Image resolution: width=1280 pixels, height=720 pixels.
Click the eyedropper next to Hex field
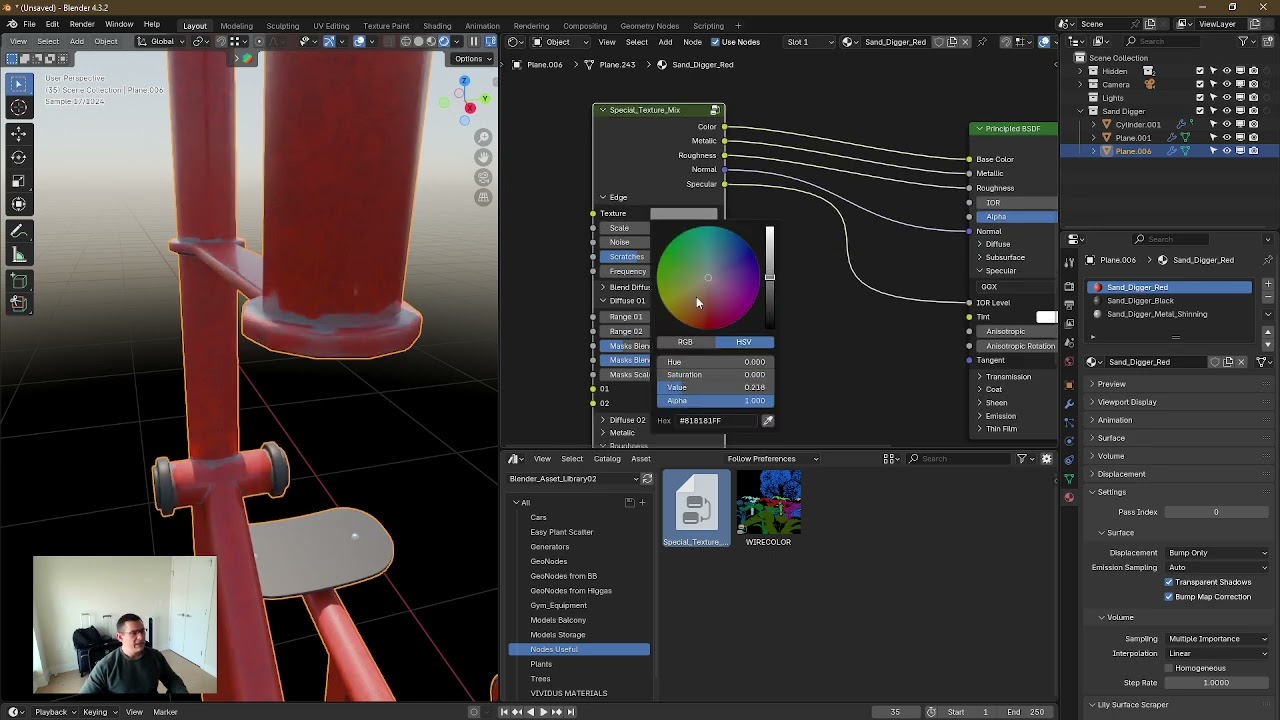click(x=767, y=421)
